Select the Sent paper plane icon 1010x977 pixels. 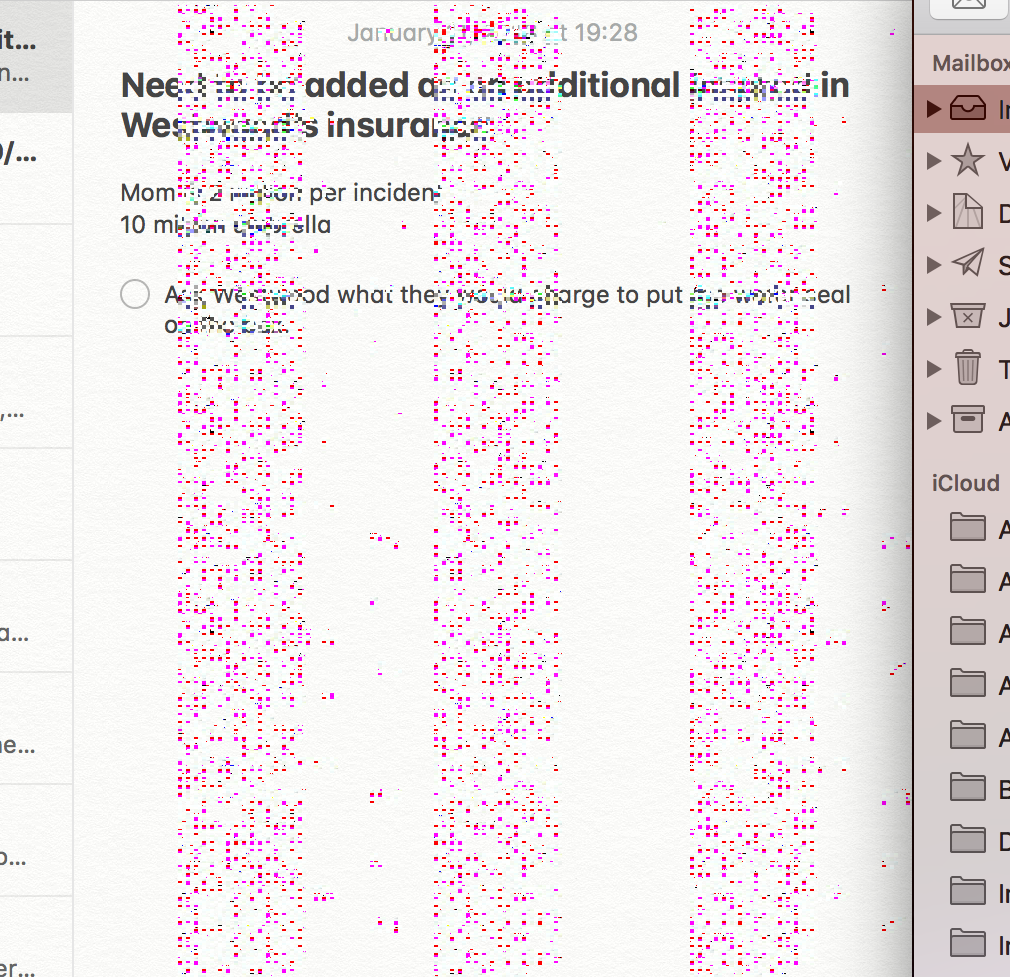[x=967, y=265]
